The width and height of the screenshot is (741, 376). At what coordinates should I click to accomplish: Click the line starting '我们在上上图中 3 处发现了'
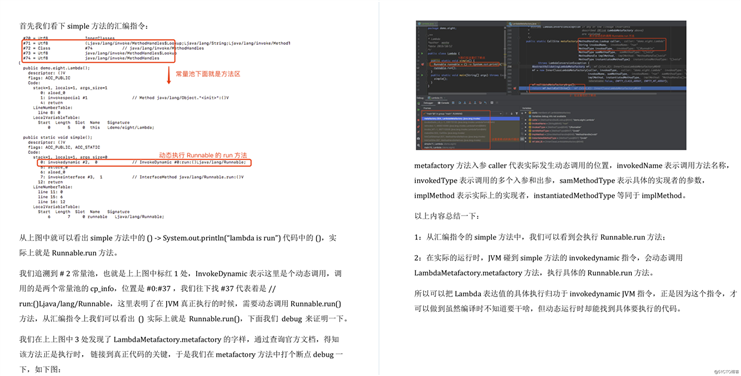[179, 339]
